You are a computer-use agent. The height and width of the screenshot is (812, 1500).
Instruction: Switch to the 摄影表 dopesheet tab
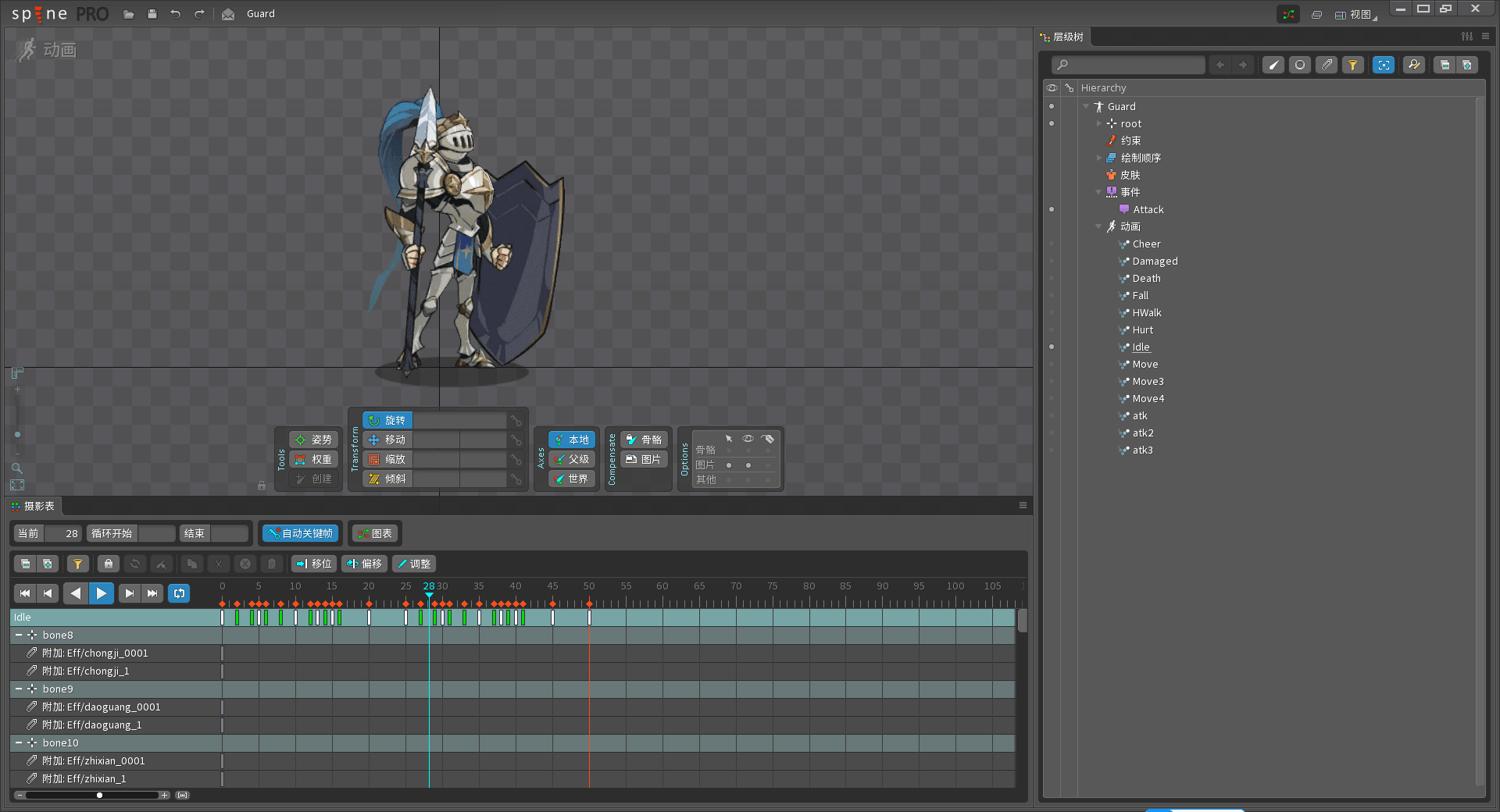(x=34, y=507)
